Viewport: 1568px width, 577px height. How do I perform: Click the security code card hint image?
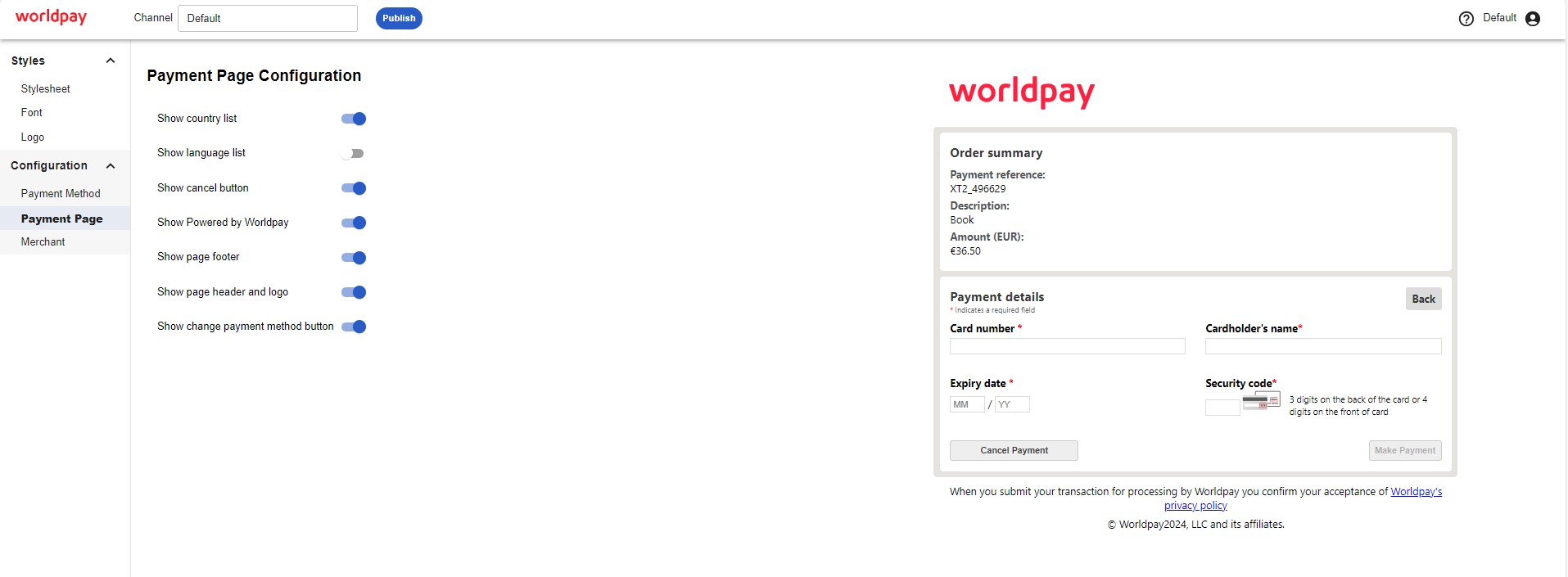[x=1261, y=401]
